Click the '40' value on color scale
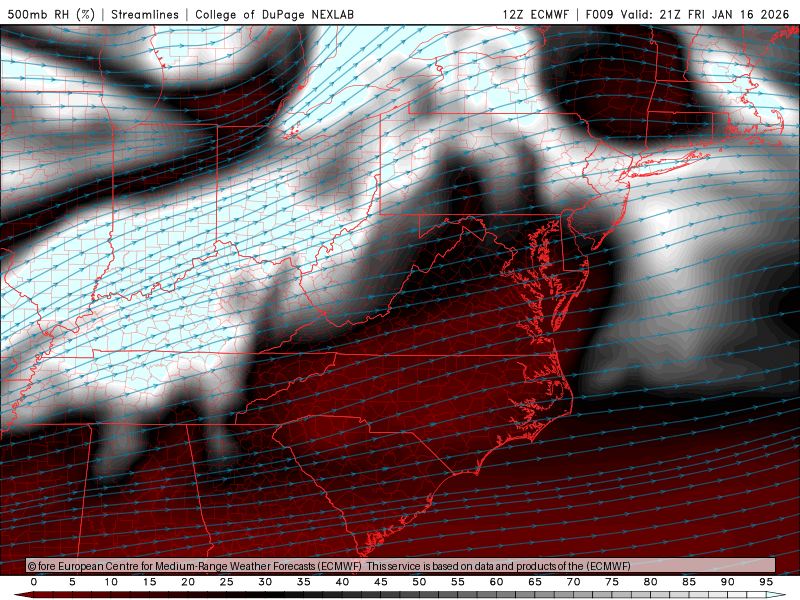Viewport: 800px width, 600px height. pos(342,582)
